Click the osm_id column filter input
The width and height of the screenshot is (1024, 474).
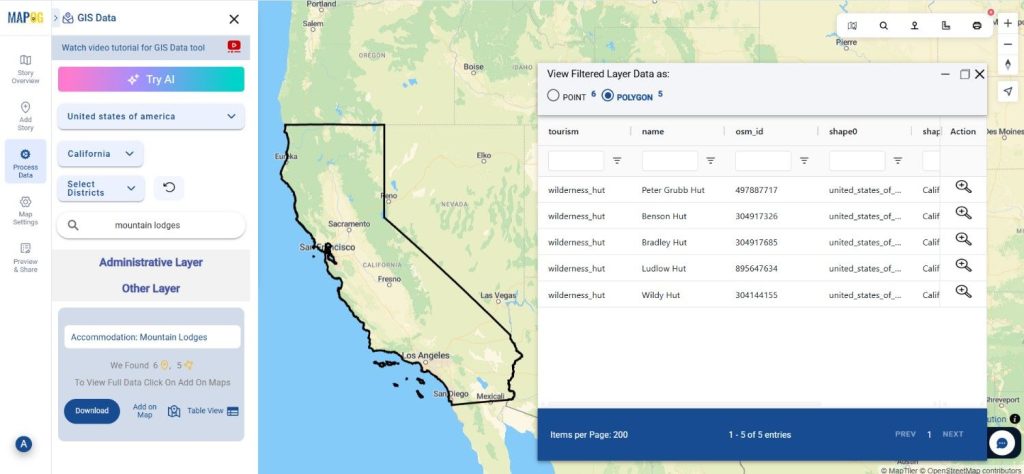(x=763, y=160)
